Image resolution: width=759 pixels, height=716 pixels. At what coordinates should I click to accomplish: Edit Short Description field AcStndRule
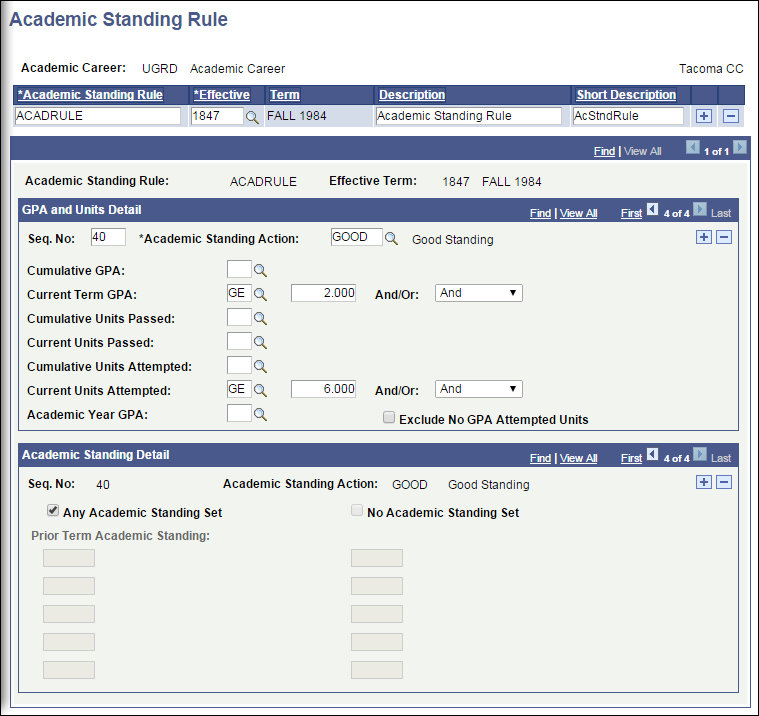point(628,116)
